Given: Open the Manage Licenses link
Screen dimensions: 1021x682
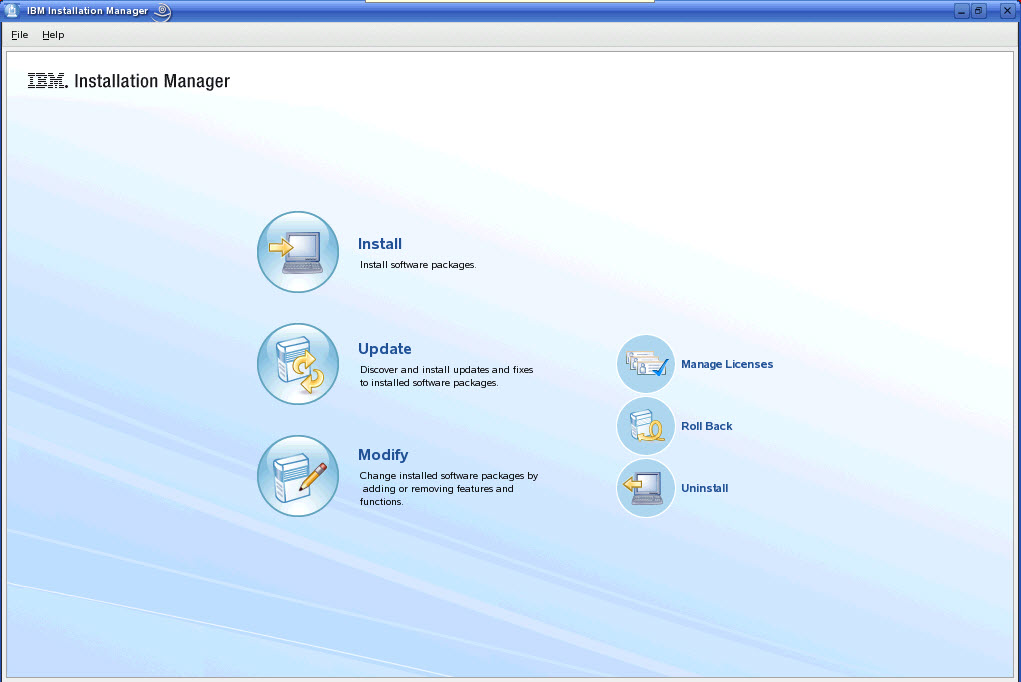Looking at the screenshot, I should click(x=727, y=364).
